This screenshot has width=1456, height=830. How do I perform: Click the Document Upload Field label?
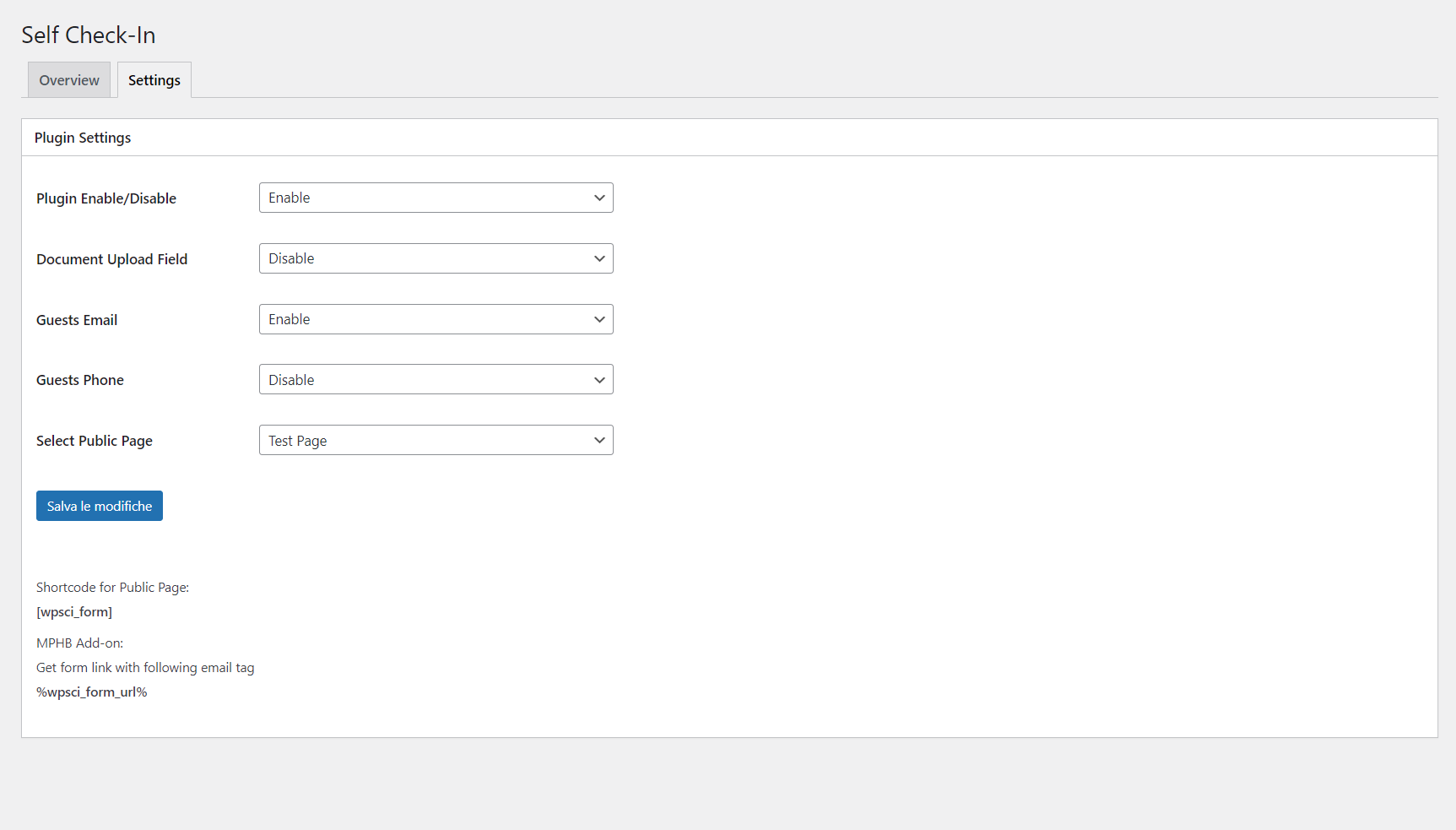[111, 259]
